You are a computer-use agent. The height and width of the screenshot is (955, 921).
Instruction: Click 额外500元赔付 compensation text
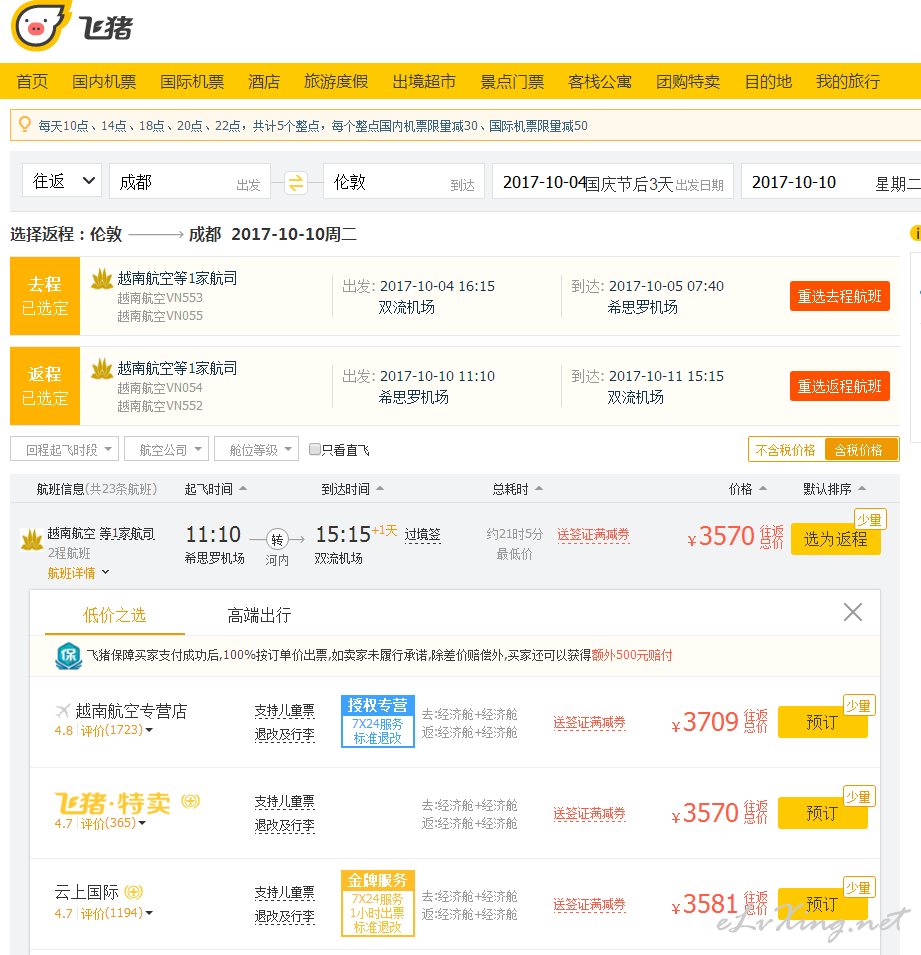[632, 655]
